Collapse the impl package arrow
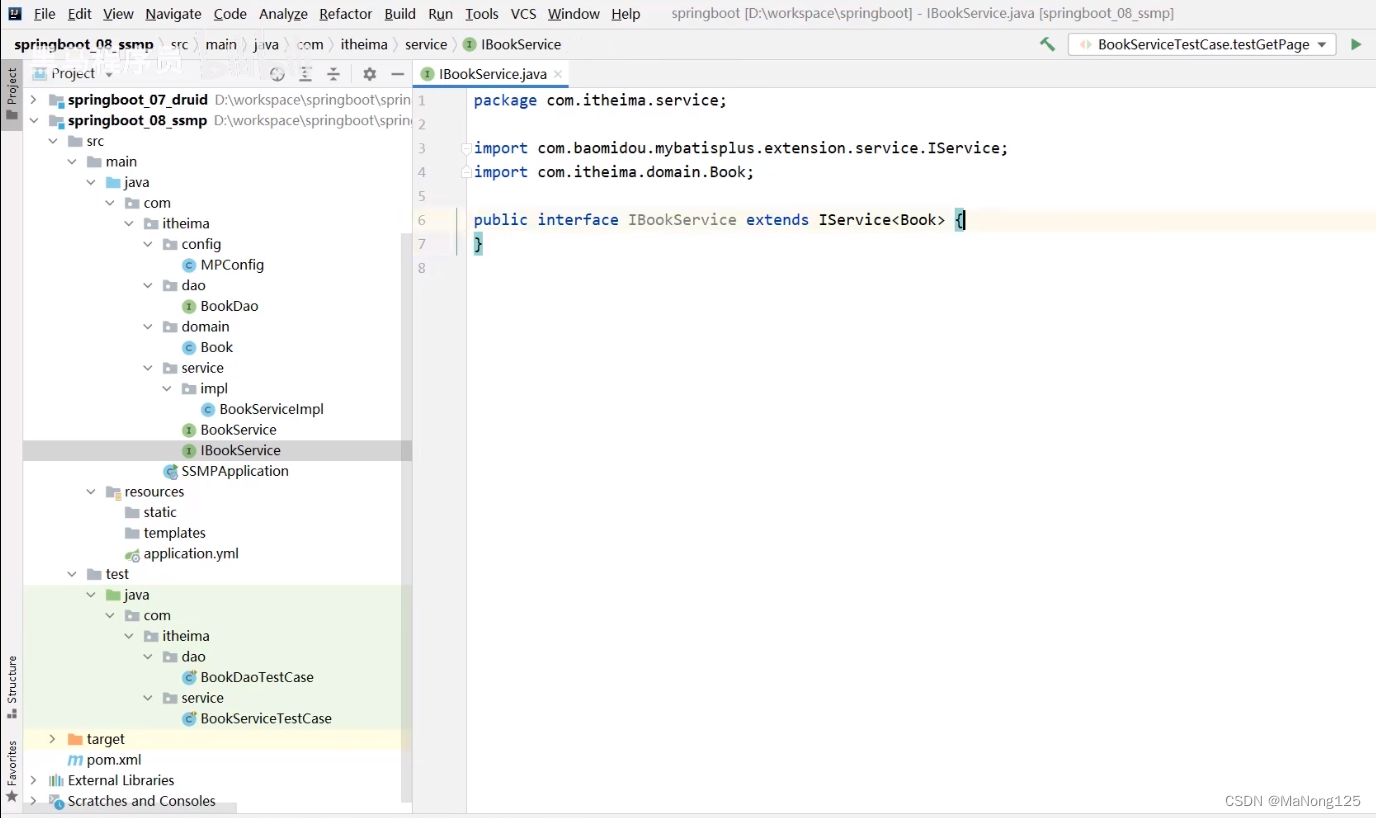 pyautogui.click(x=167, y=389)
